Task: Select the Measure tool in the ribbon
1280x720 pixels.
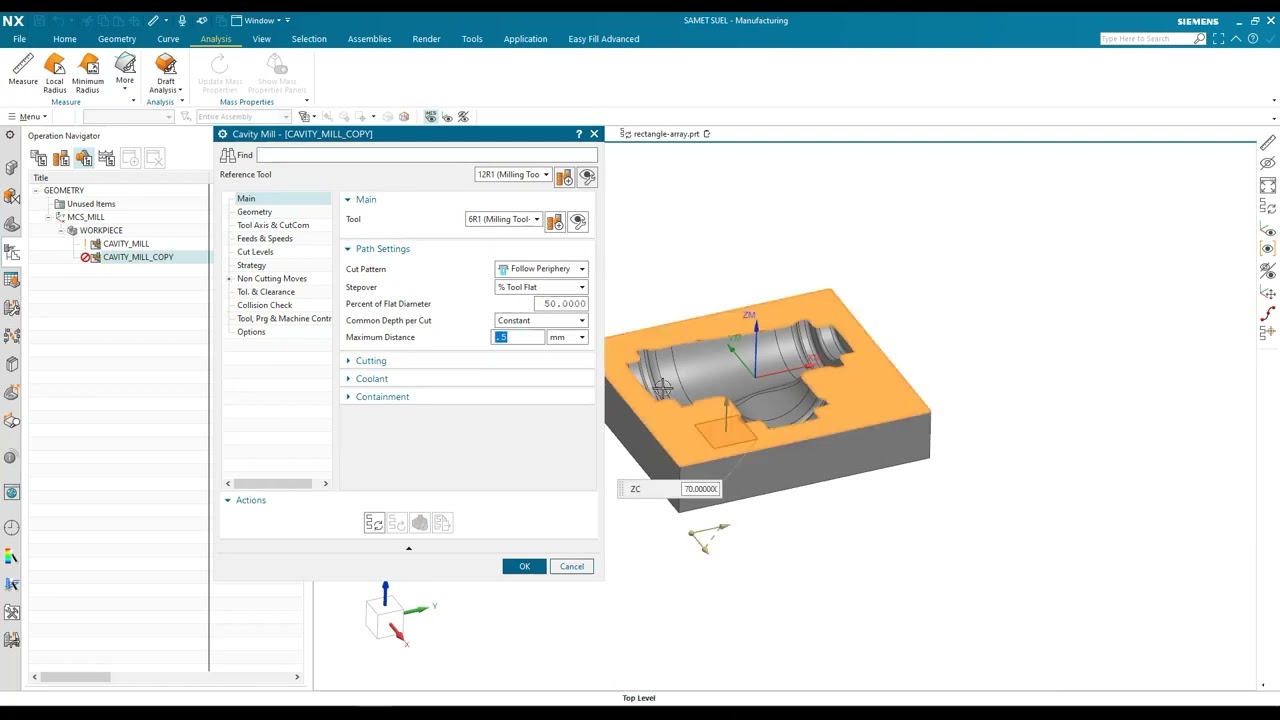Action: pyautogui.click(x=23, y=72)
